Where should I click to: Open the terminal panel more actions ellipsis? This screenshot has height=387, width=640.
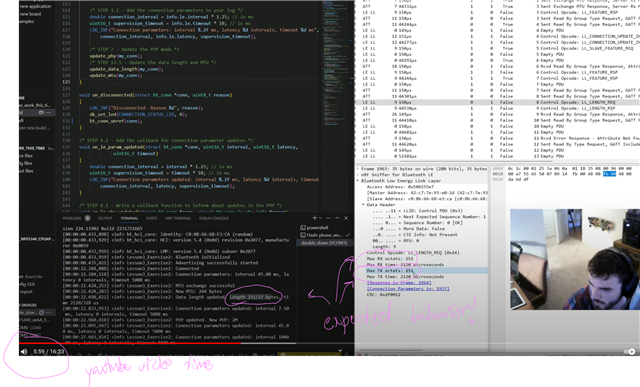329,218
